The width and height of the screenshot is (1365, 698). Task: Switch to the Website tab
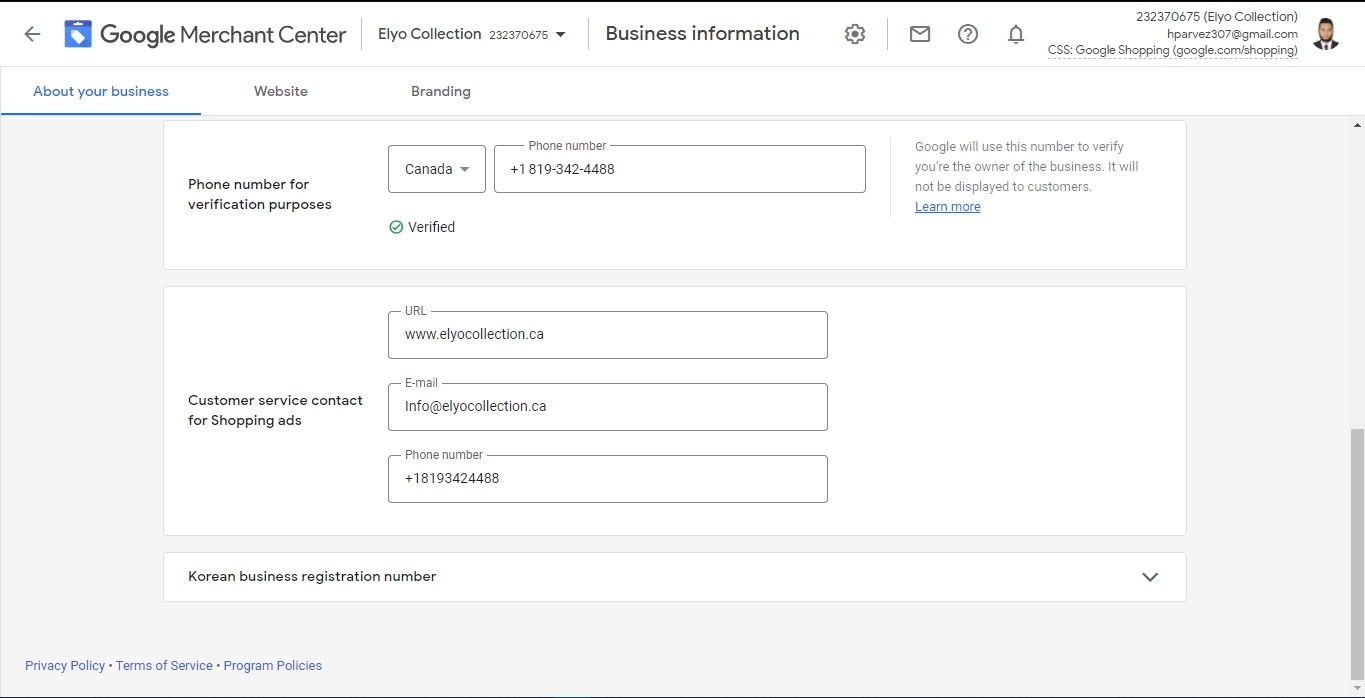click(x=281, y=91)
